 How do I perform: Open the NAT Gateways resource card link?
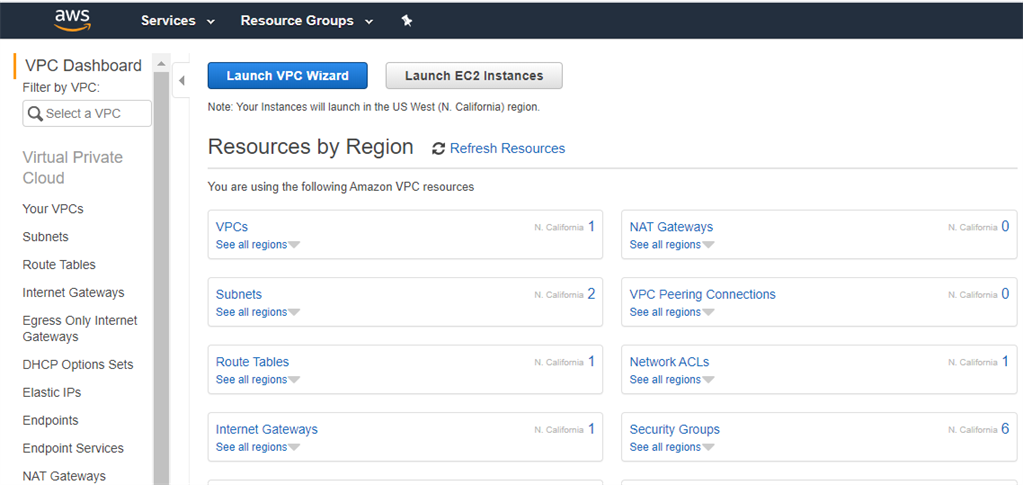click(x=671, y=227)
